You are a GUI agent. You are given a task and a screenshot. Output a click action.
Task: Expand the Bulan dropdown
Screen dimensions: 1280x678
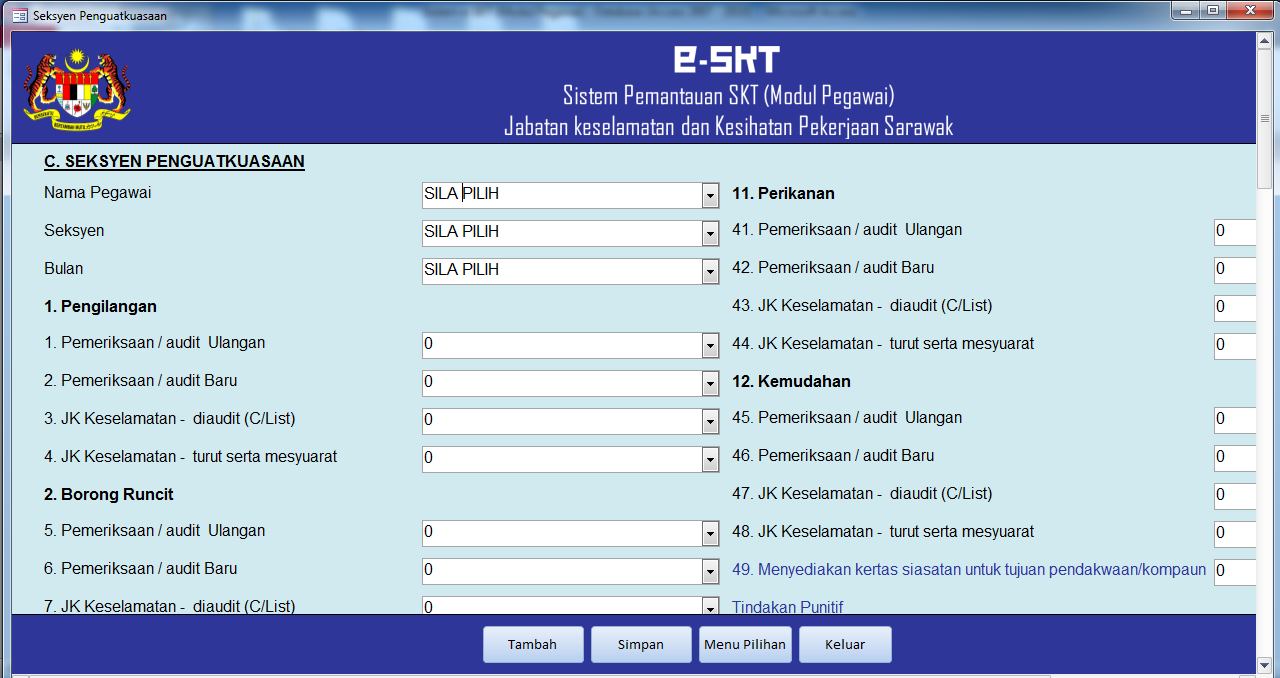click(709, 271)
